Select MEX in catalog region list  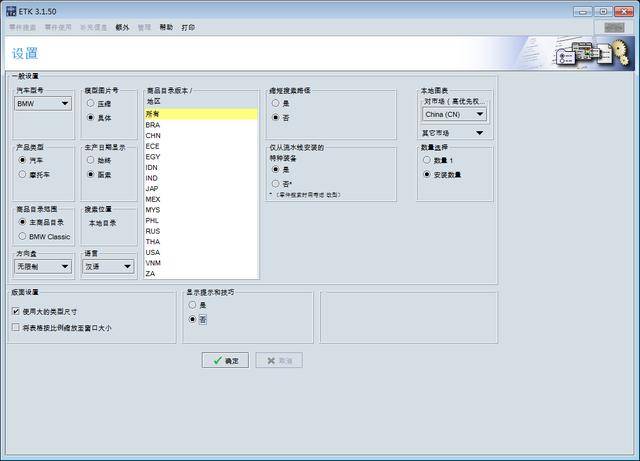click(x=201, y=199)
